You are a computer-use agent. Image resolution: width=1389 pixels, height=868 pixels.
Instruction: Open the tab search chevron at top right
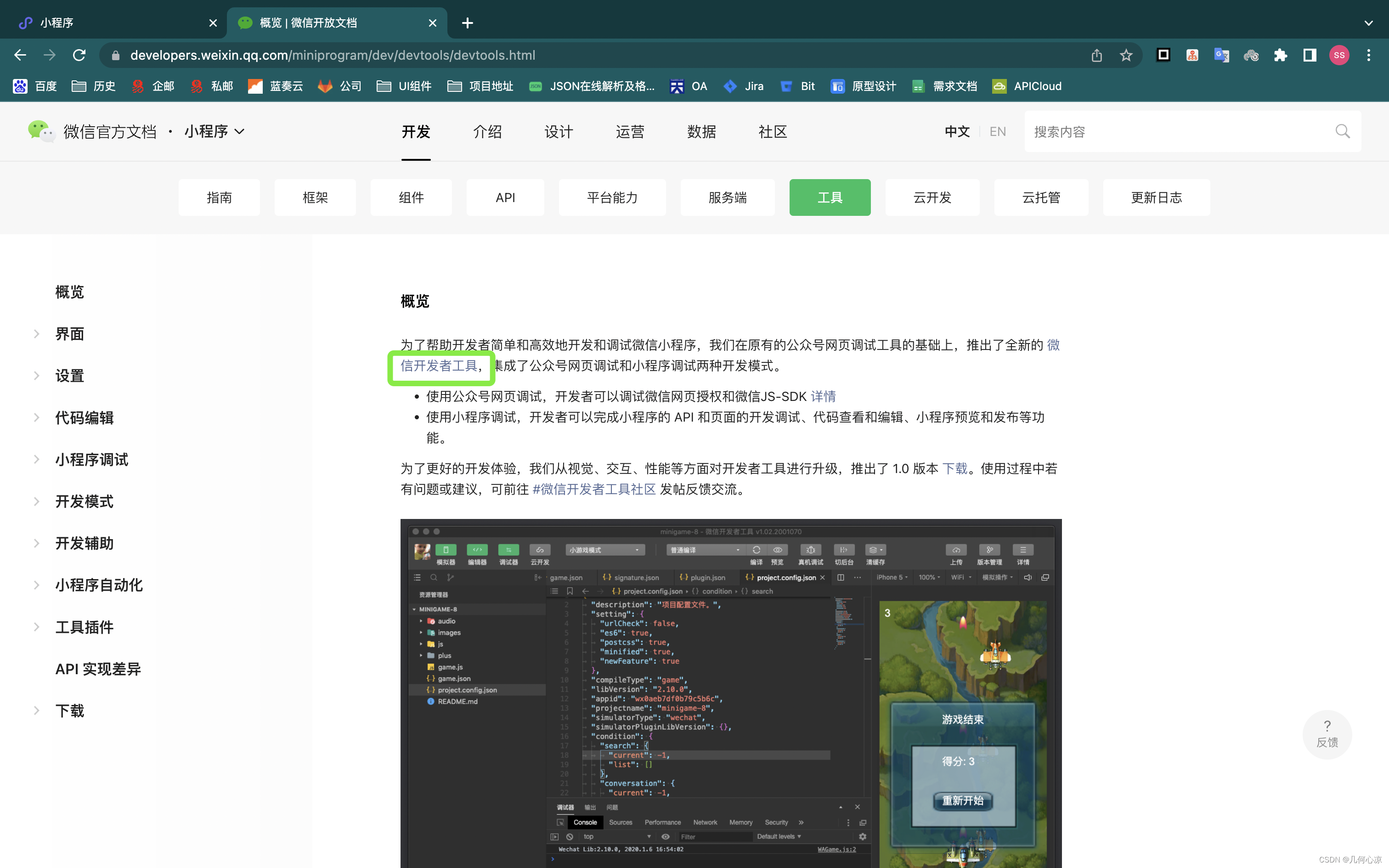(1368, 23)
